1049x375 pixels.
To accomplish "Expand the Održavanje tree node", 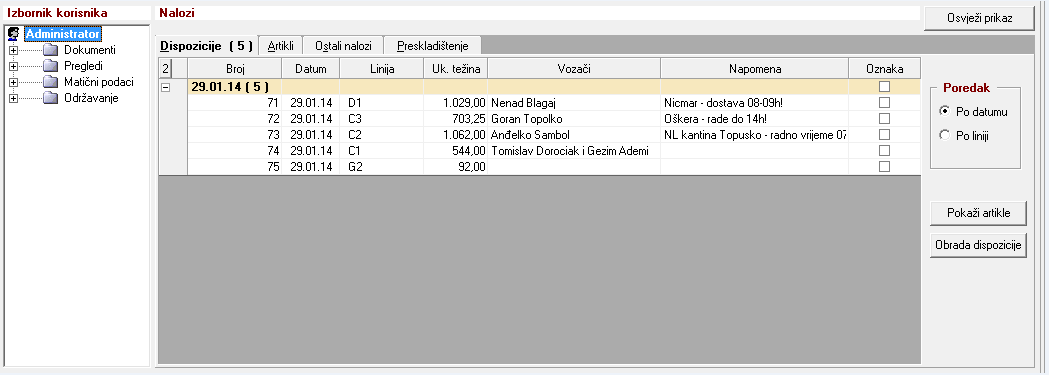I will click(13, 99).
